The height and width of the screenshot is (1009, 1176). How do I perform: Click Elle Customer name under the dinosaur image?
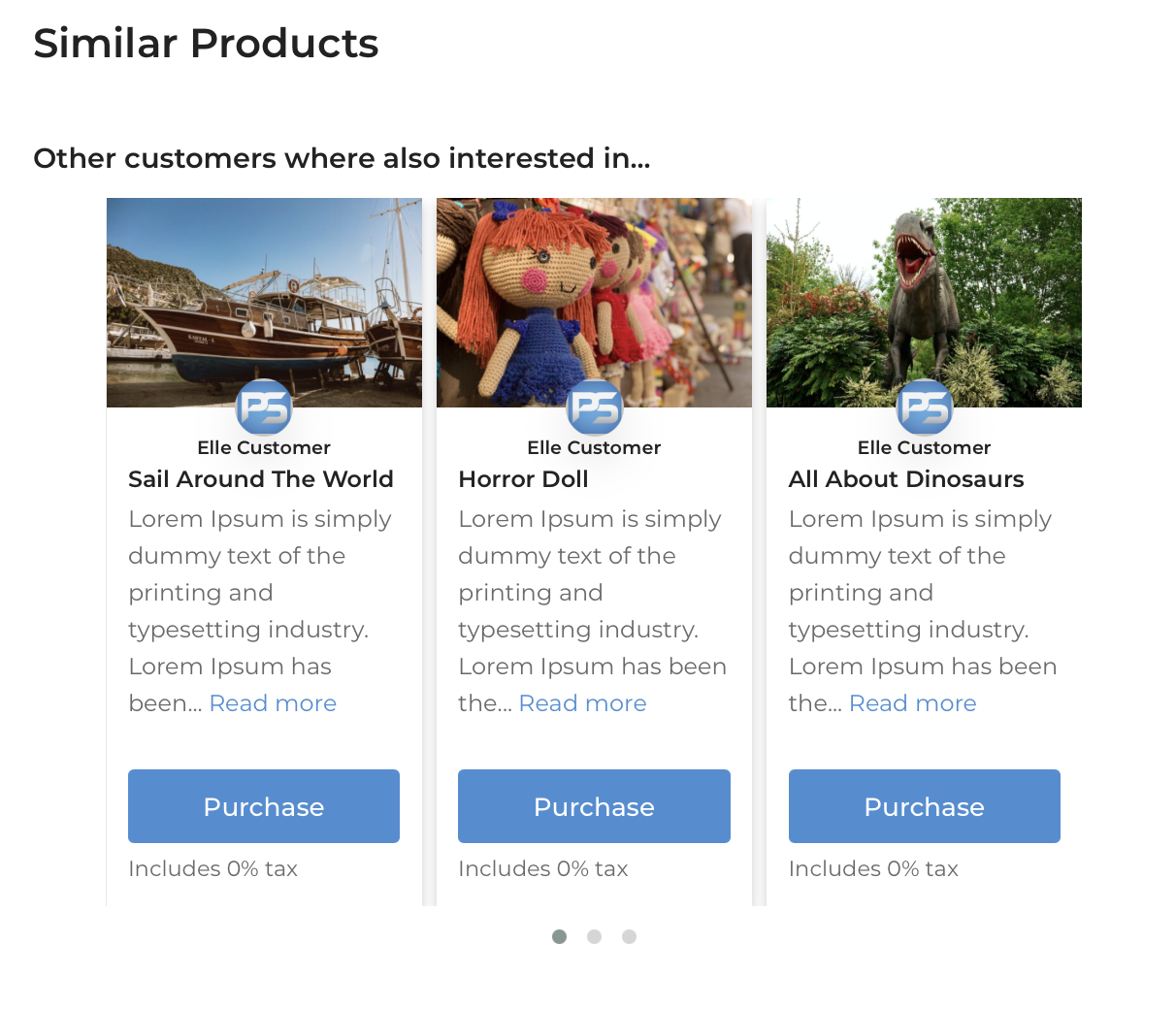pos(924,447)
